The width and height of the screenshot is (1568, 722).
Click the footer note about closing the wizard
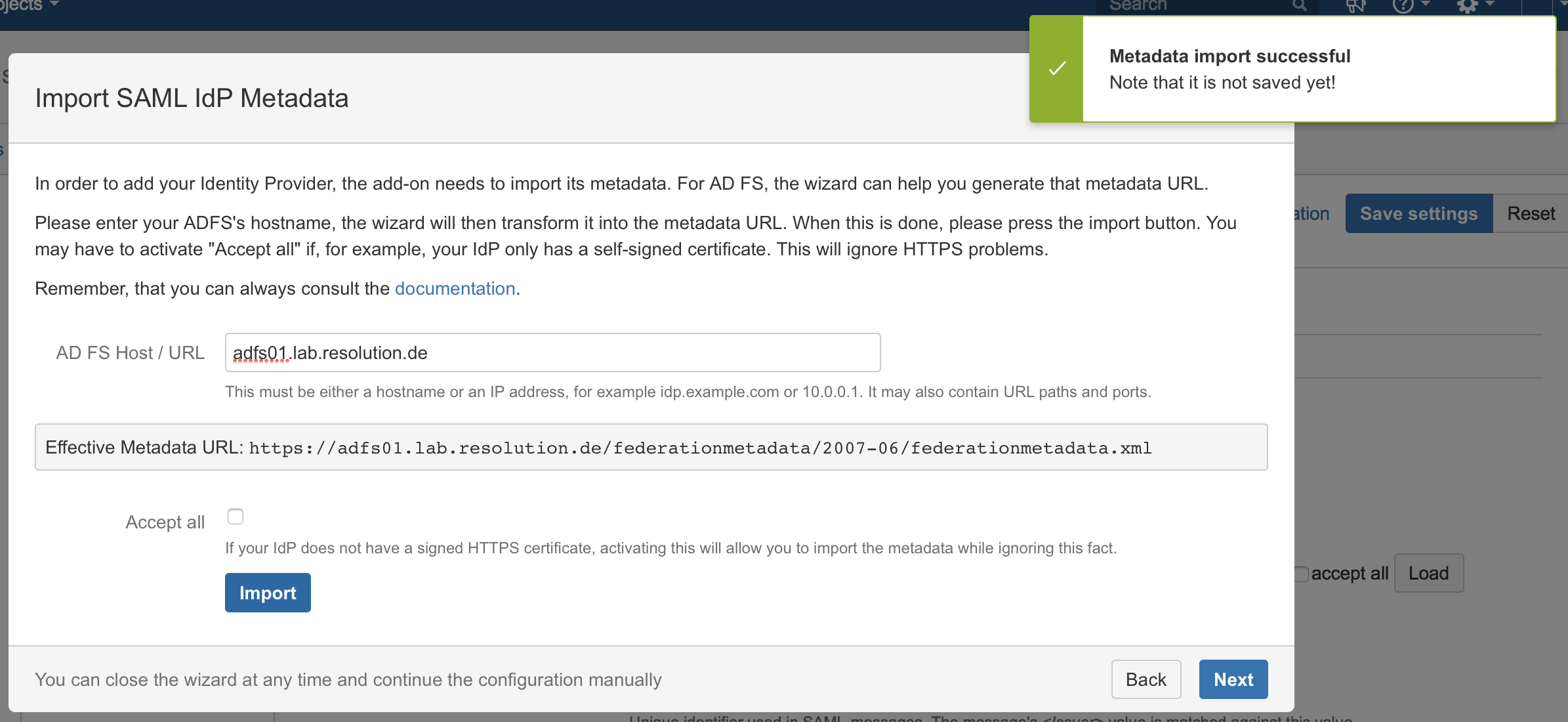(348, 679)
